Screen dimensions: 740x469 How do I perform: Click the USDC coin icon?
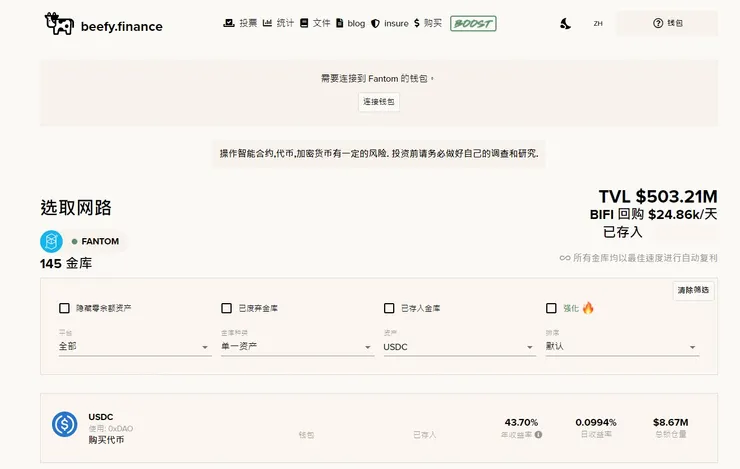click(x=65, y=424)
